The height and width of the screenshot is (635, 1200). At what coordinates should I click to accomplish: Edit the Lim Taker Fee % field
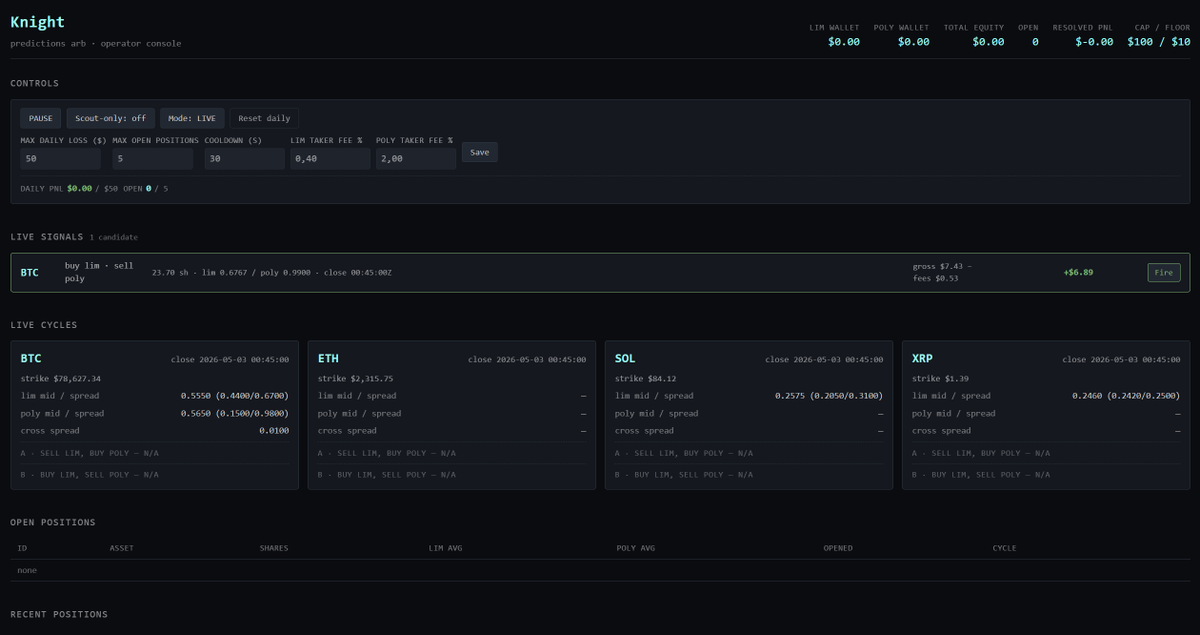click(x=330, y=159)
